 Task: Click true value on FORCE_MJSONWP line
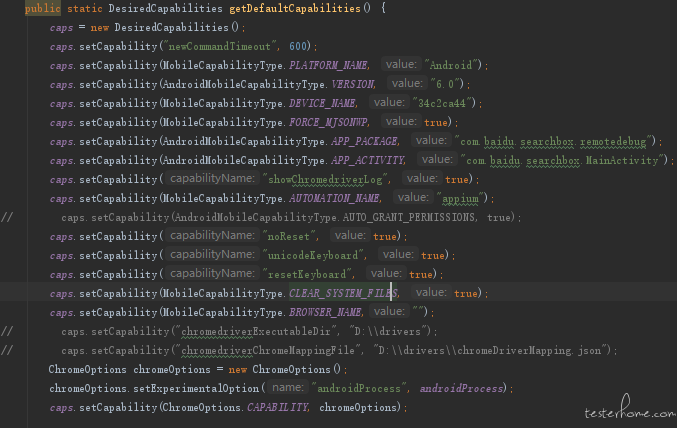point(436,122)
